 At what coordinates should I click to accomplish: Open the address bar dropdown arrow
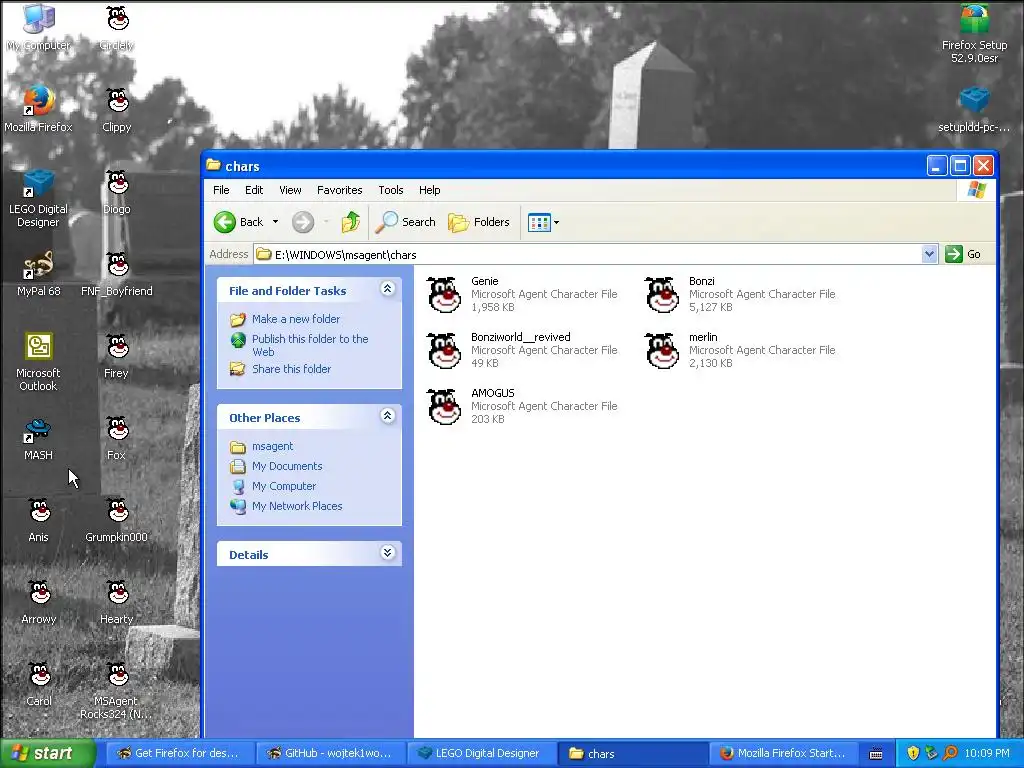click(x=929, y=254)
